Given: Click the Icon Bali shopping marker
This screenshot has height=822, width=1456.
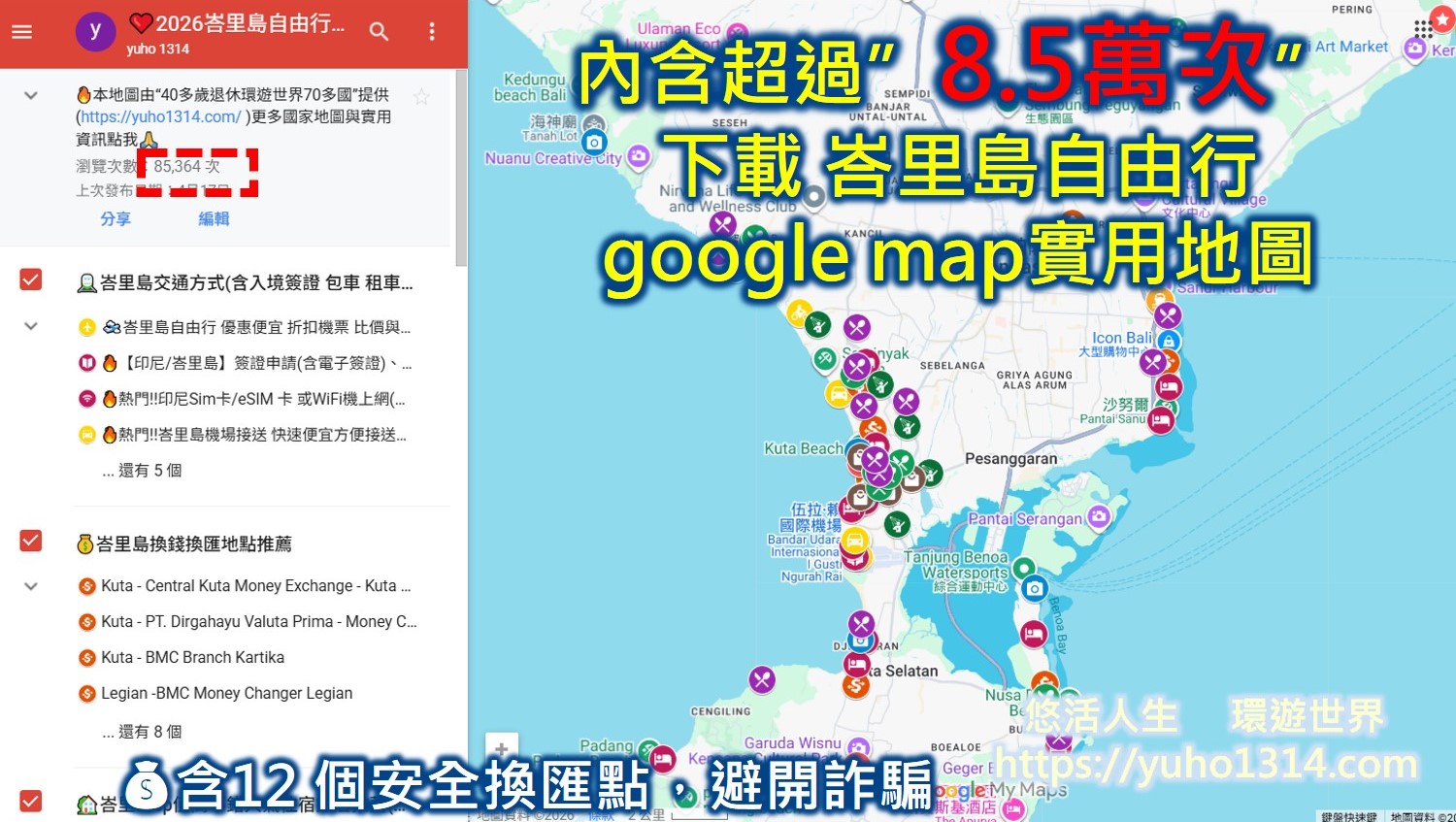Looking at the screenshot, I should click(x=1169, y=340).
